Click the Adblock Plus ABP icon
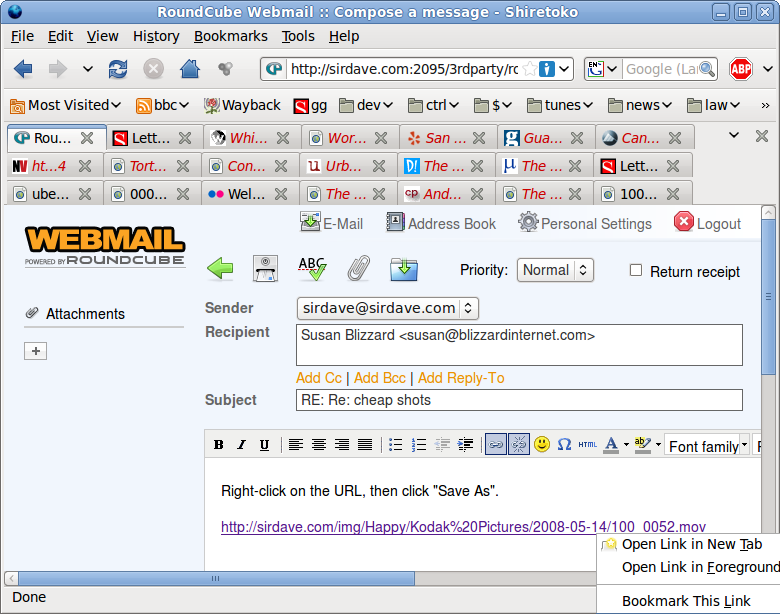780x614 pixels. [740, 69]
